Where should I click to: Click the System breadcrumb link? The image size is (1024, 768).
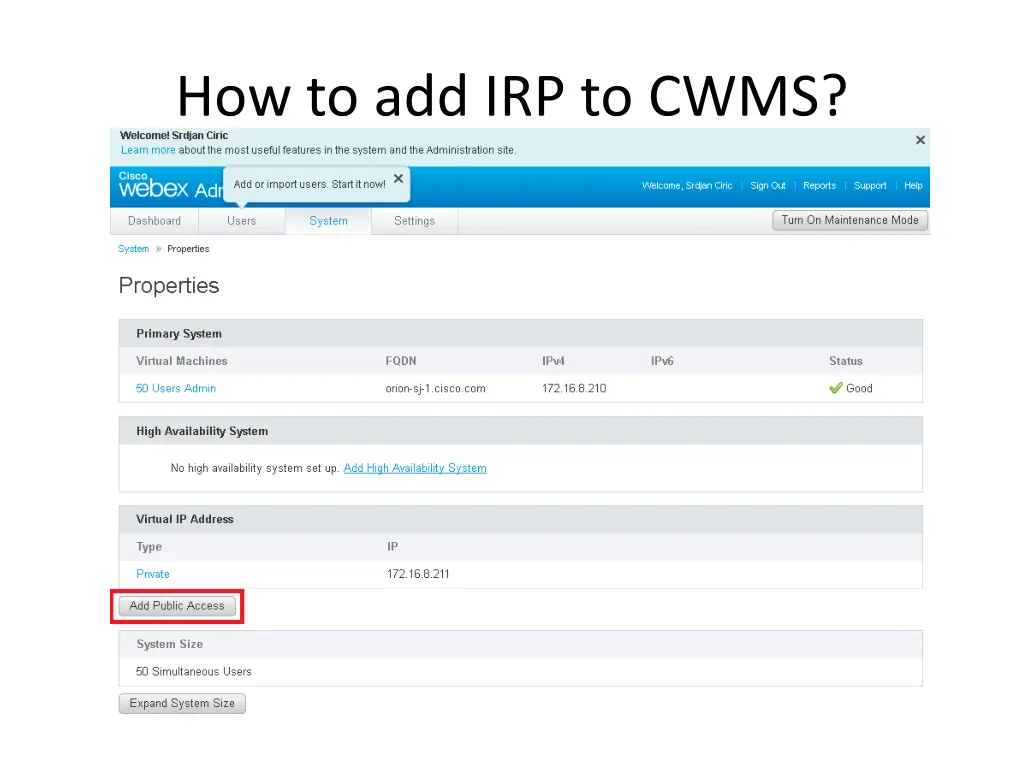[133, 249]
